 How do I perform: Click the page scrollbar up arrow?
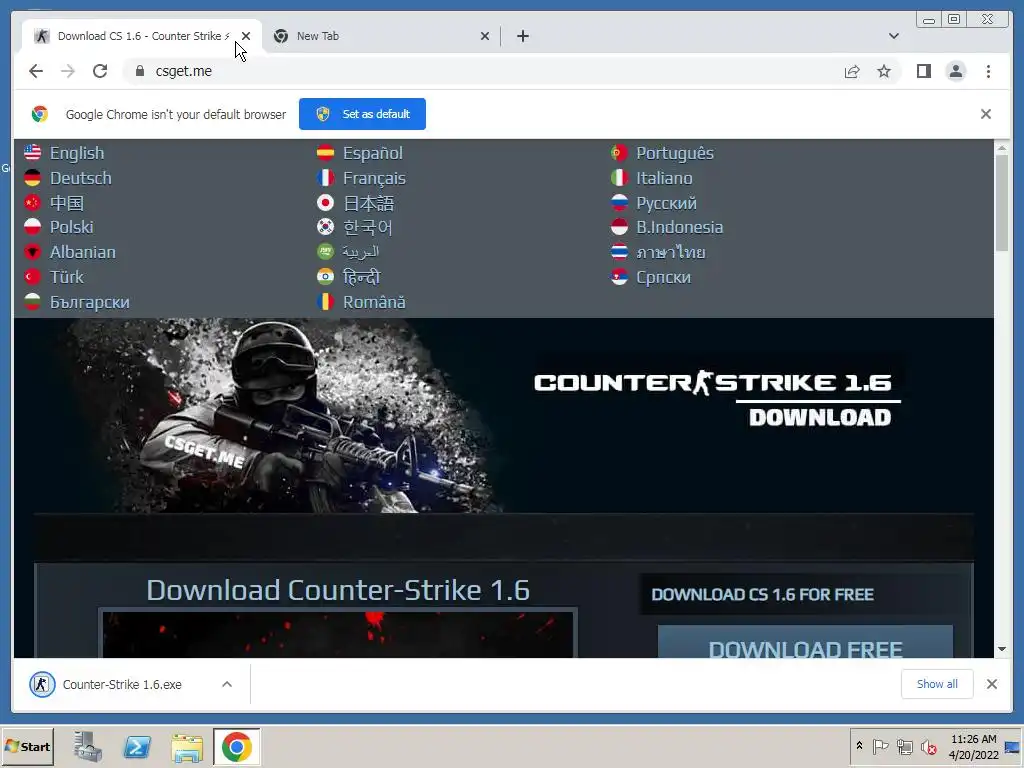(x=1002, y=148)
